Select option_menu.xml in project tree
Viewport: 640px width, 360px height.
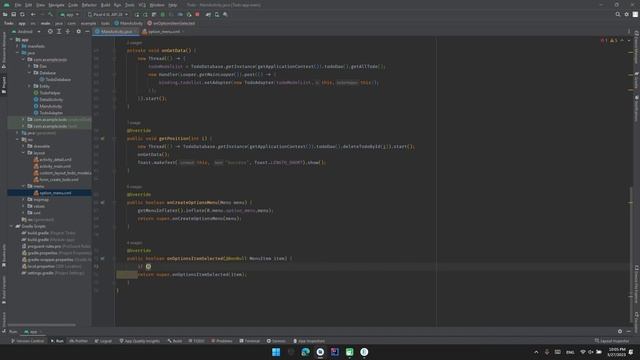point(55,193)
